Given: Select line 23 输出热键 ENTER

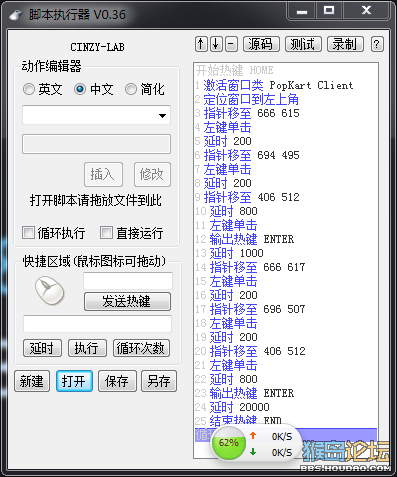Looking at the screenshot, I should [286, 393].
